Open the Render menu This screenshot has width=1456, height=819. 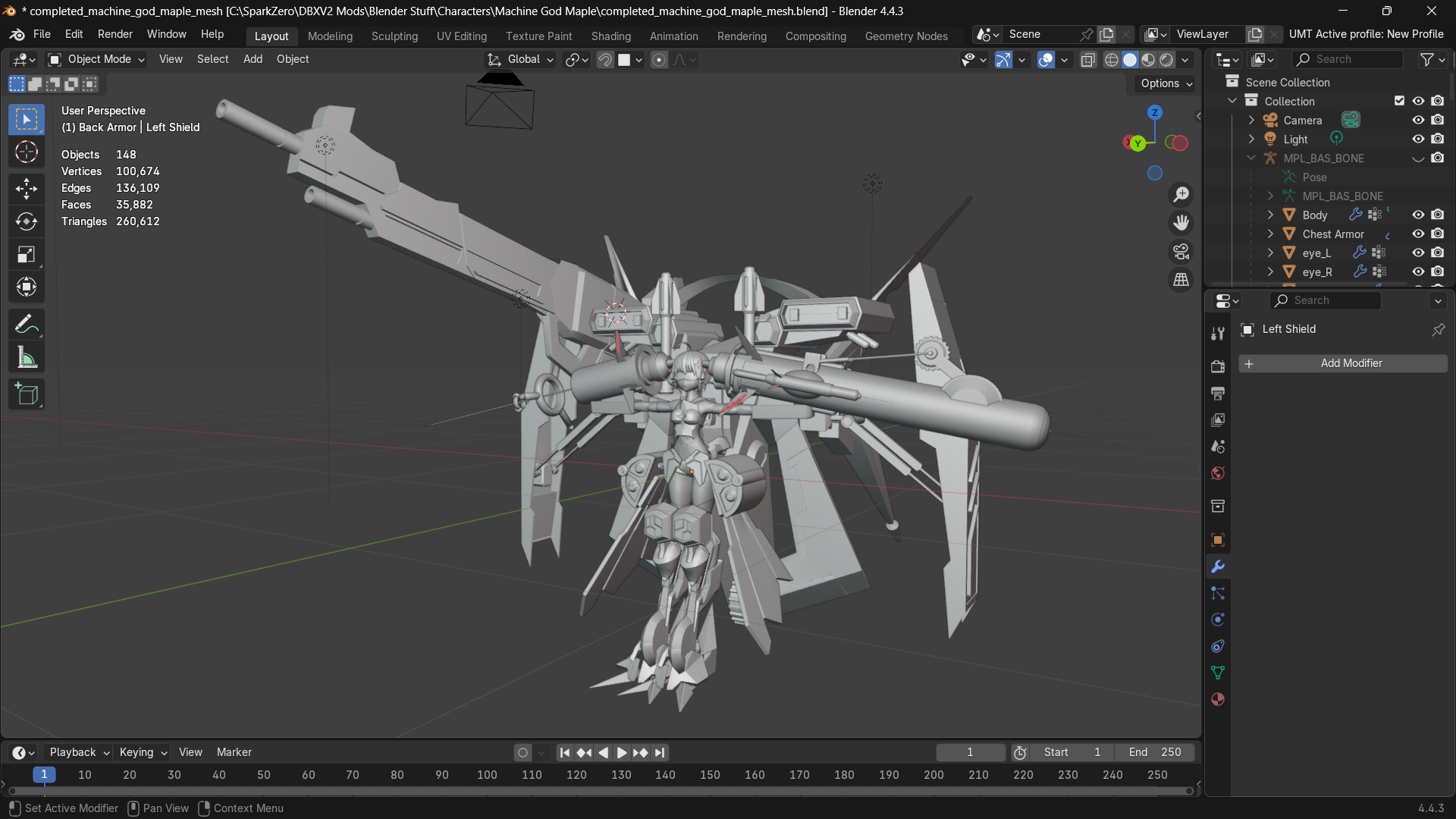[x=115, y=34]
